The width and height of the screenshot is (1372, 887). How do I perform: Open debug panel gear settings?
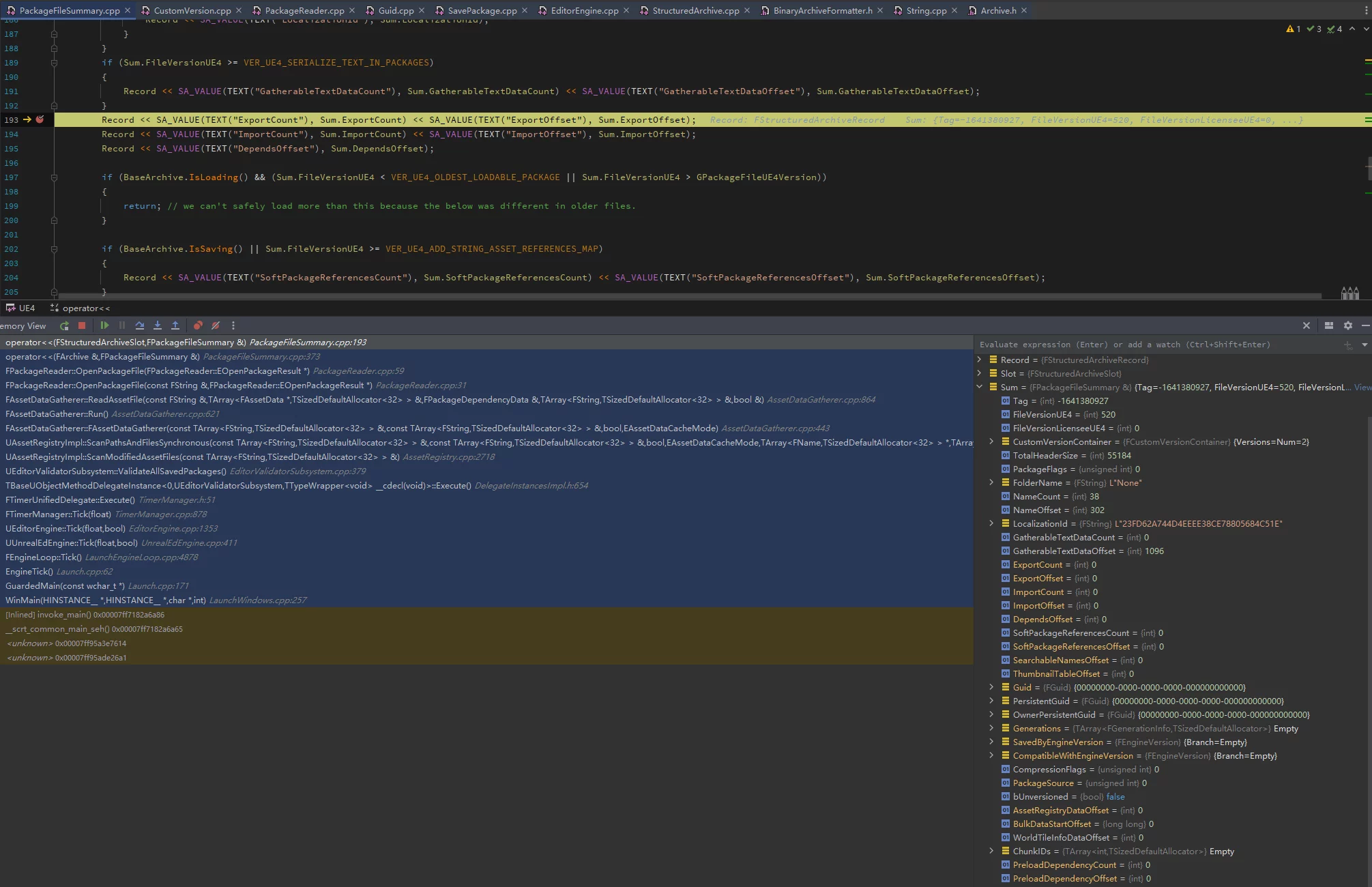[x=1347, y=326]
